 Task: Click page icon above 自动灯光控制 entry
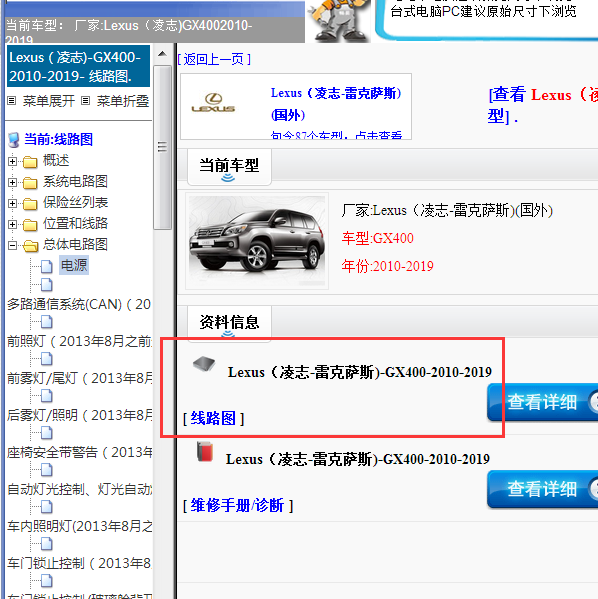(47, 470)
